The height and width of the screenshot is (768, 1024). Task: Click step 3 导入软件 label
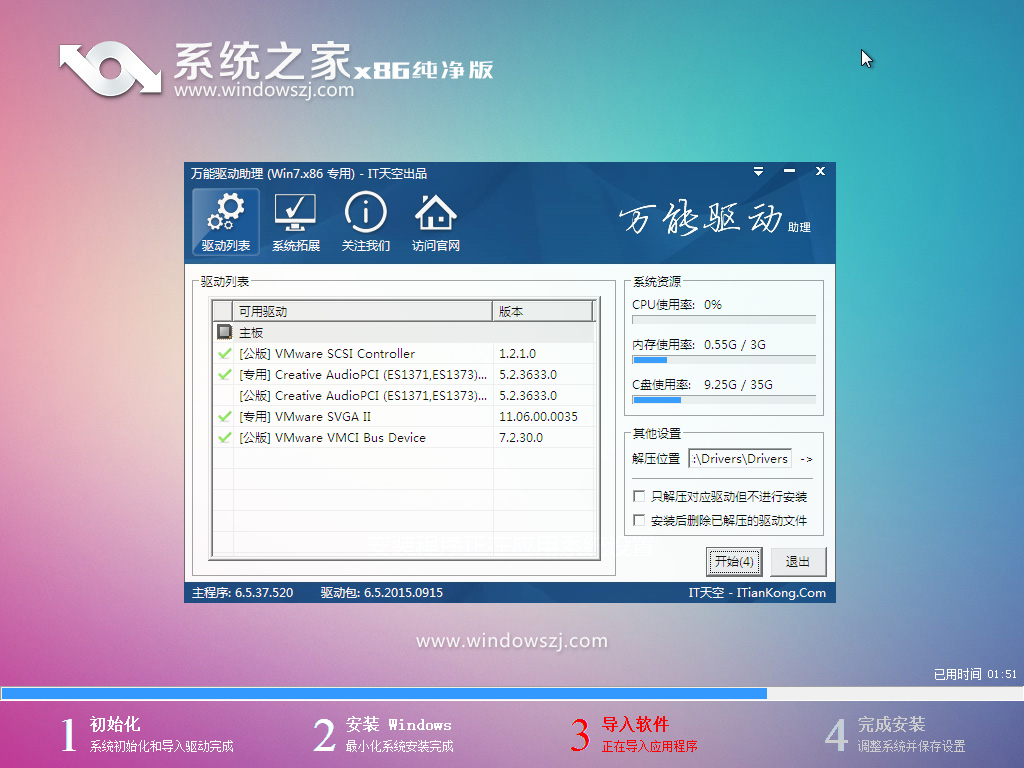tap(635, 724)
